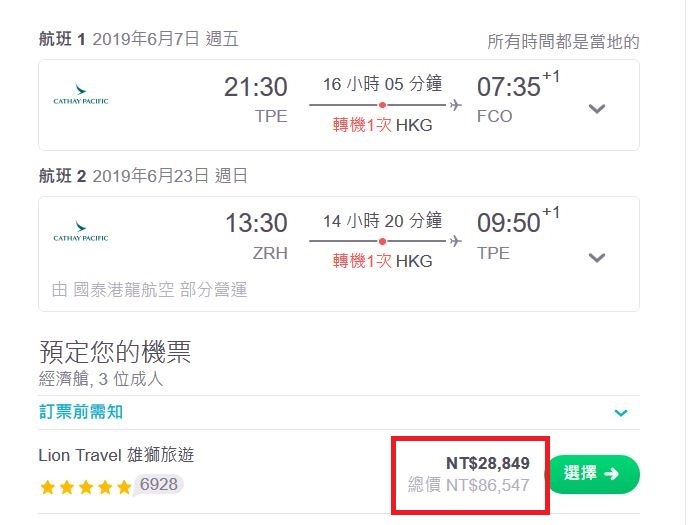
Task: Expand 訂票前需知 section chevron
Action: pos(621,413)
